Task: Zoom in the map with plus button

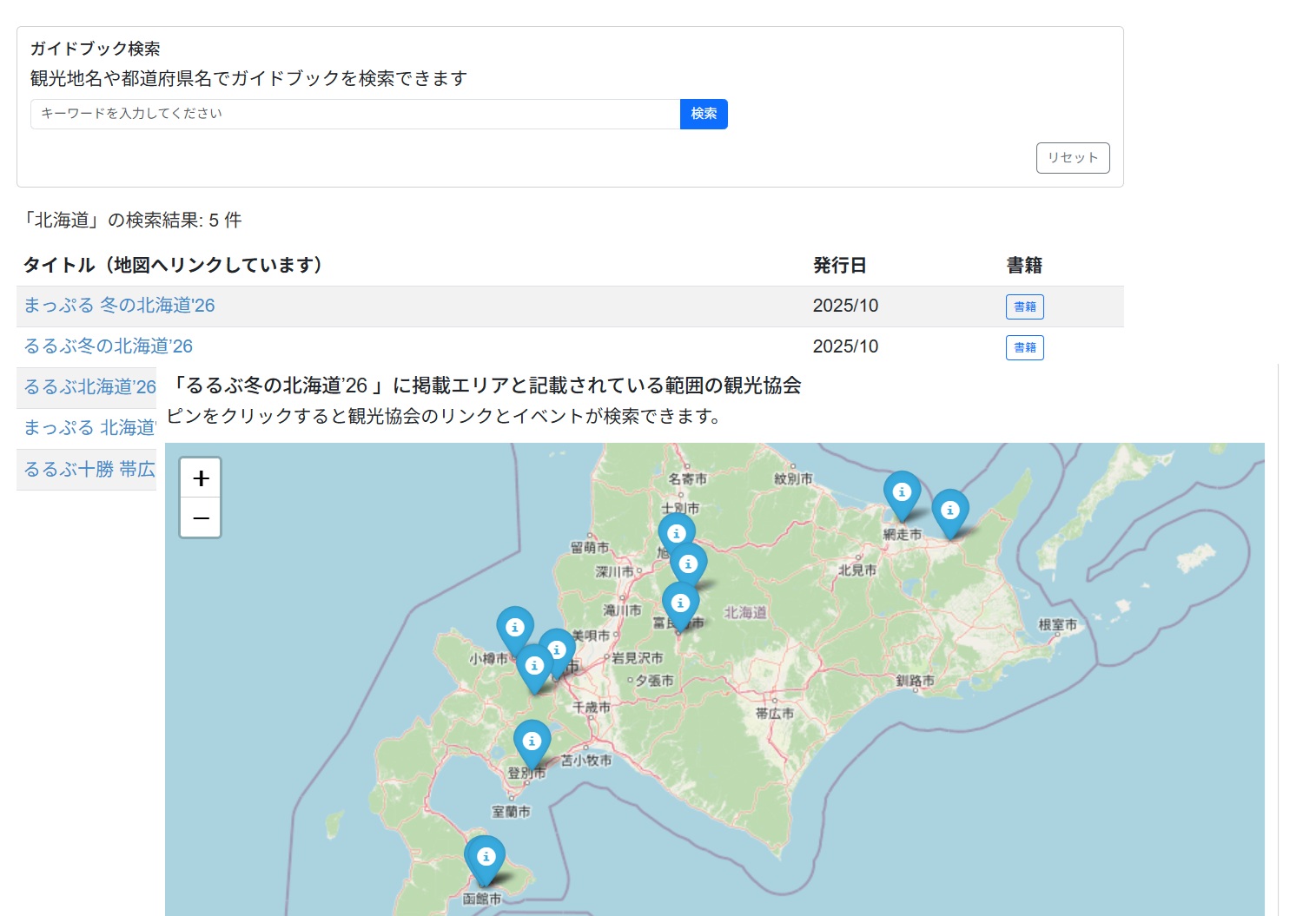Action: tap(201, 478)
